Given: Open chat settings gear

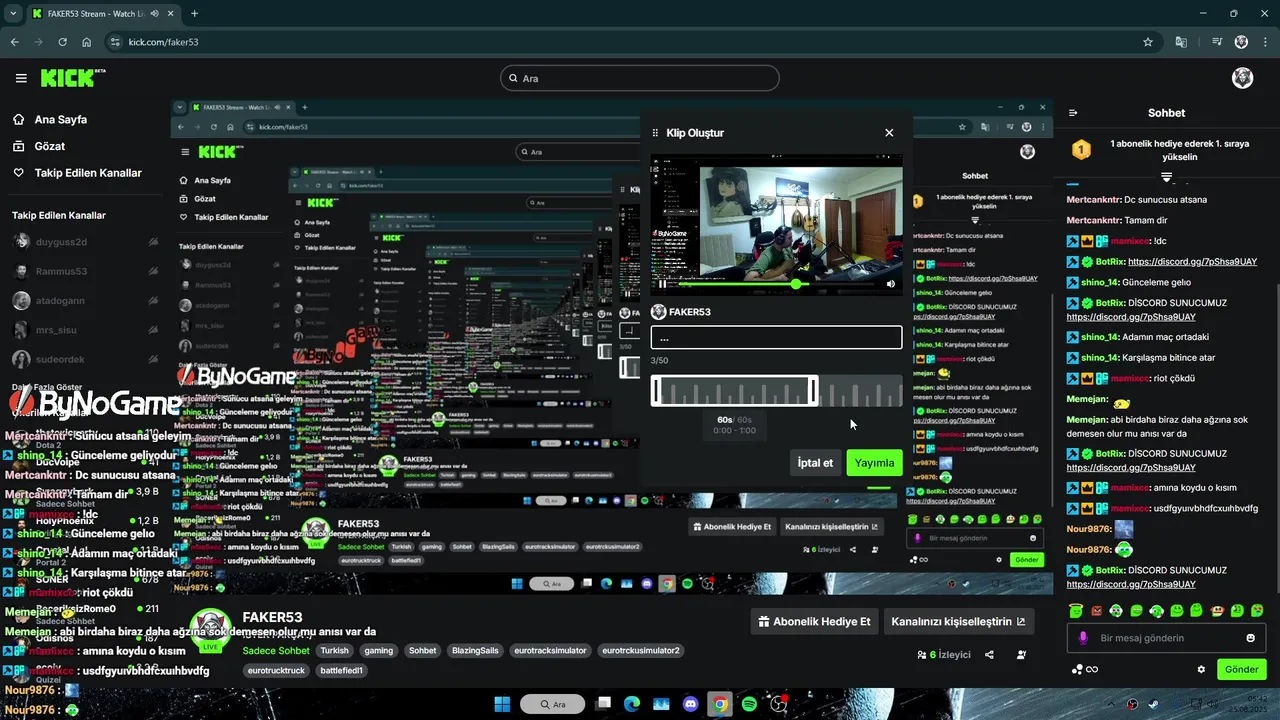Looking at the screenshot, I should pos(1201,669).
